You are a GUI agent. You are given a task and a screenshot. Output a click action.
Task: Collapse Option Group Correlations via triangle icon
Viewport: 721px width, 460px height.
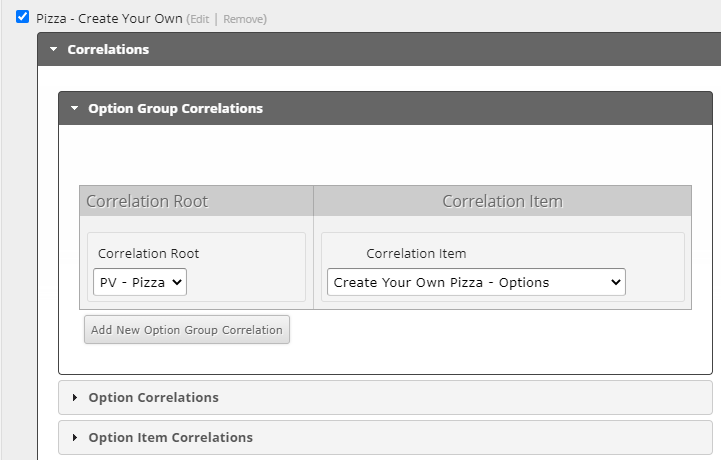click(74, 109)
